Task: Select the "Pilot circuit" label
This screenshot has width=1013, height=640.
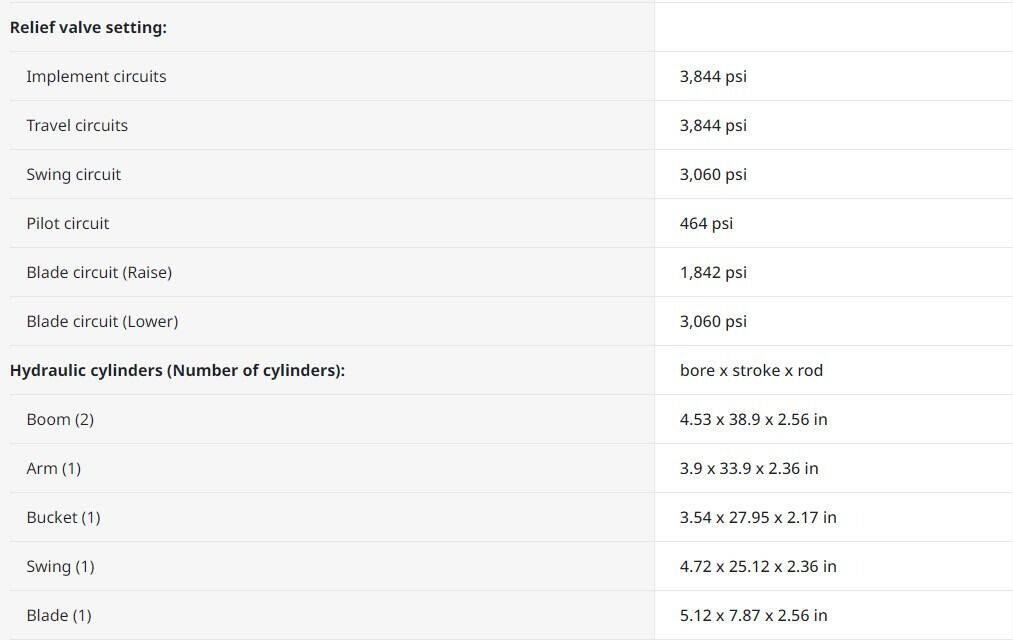Action: pyautogui.click(x=67, y=223)
